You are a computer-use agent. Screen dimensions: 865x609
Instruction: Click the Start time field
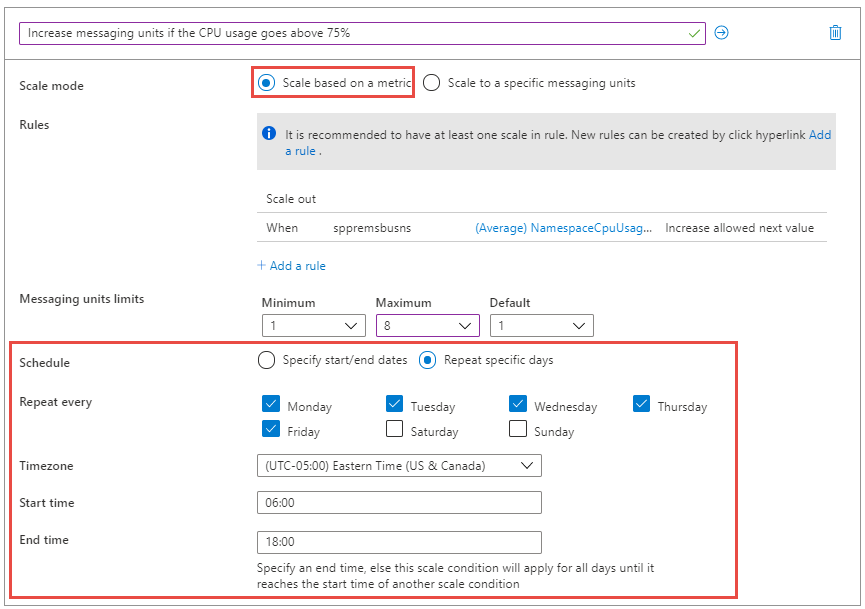click(399, 503)
